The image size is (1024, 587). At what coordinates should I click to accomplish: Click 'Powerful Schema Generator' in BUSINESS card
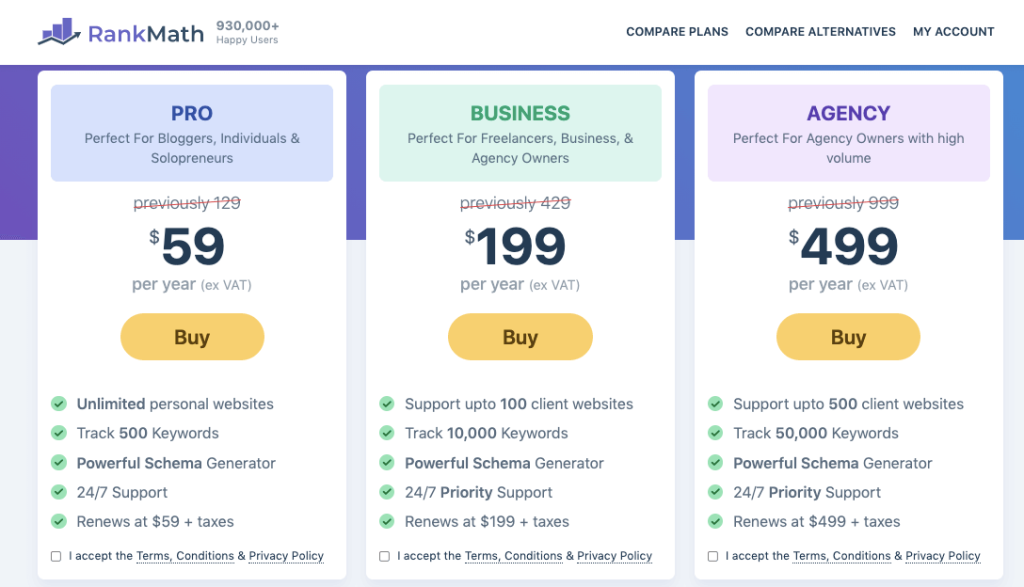tap(504, 463)
